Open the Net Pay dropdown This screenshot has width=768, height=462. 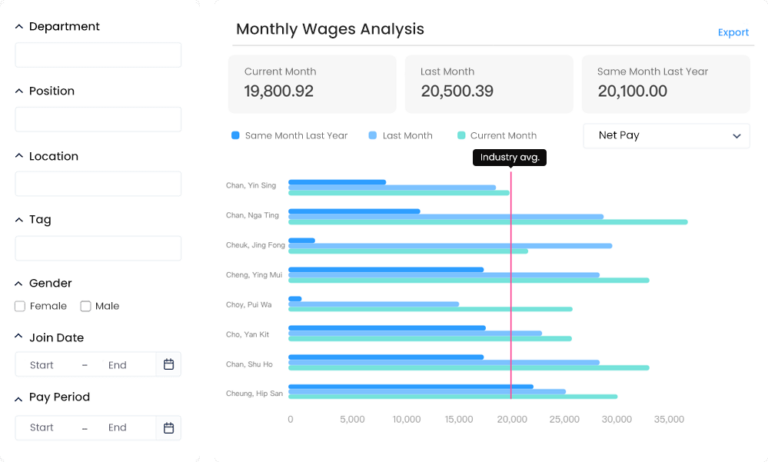(666, 135)
